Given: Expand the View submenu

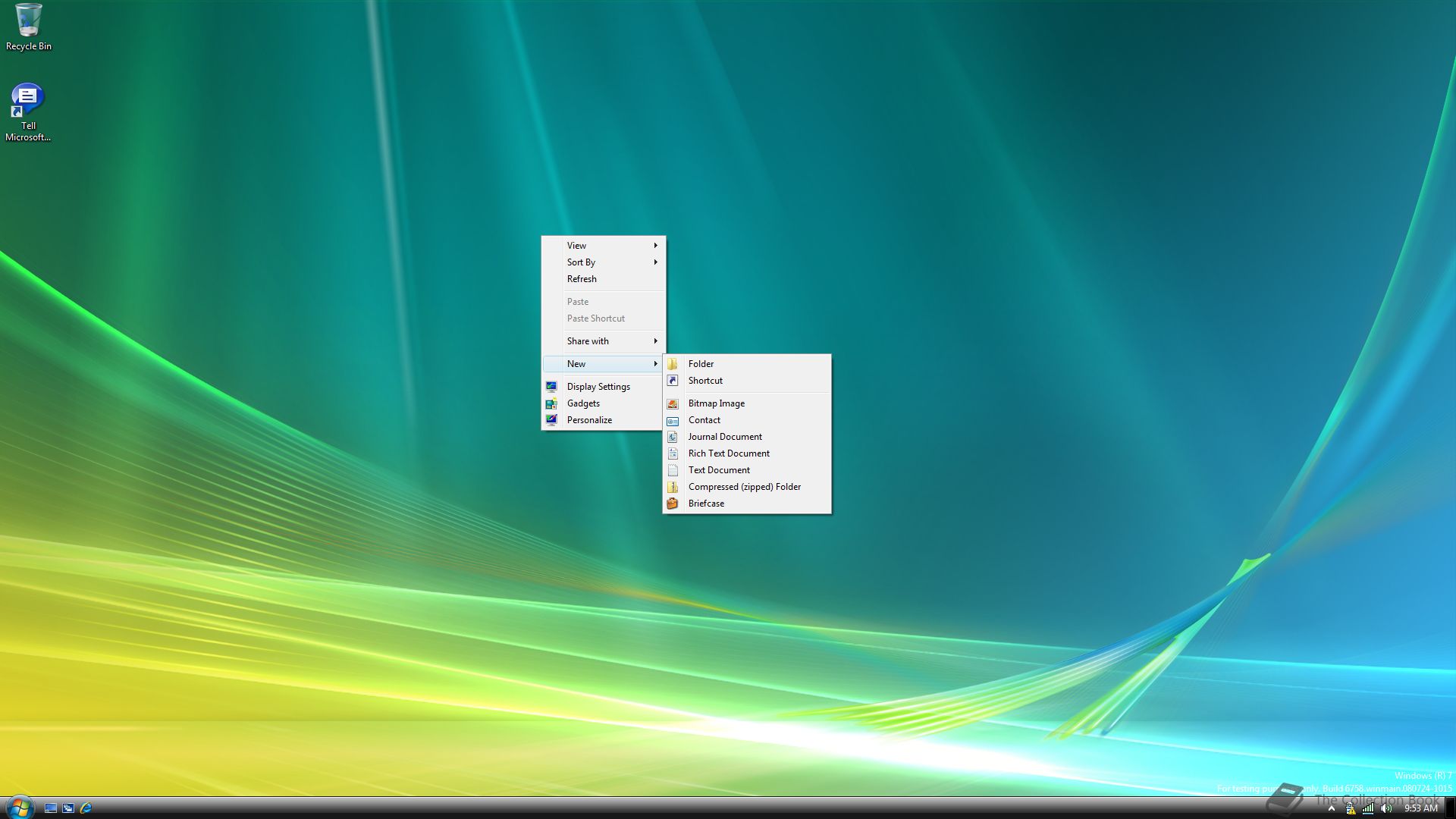Looking at the screenshot, I should 604,246.
